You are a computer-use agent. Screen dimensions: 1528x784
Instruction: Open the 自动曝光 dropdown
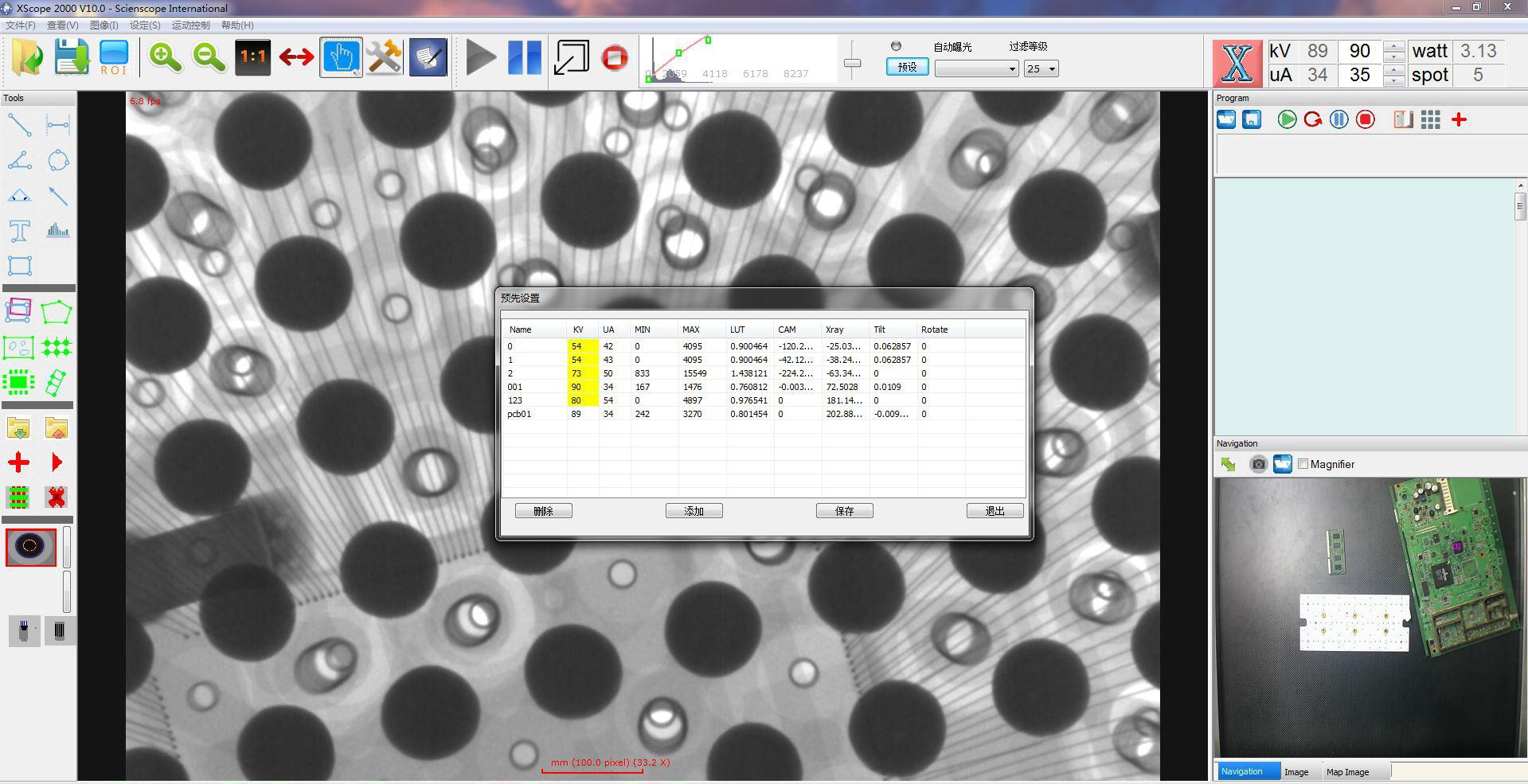point(977,69)
